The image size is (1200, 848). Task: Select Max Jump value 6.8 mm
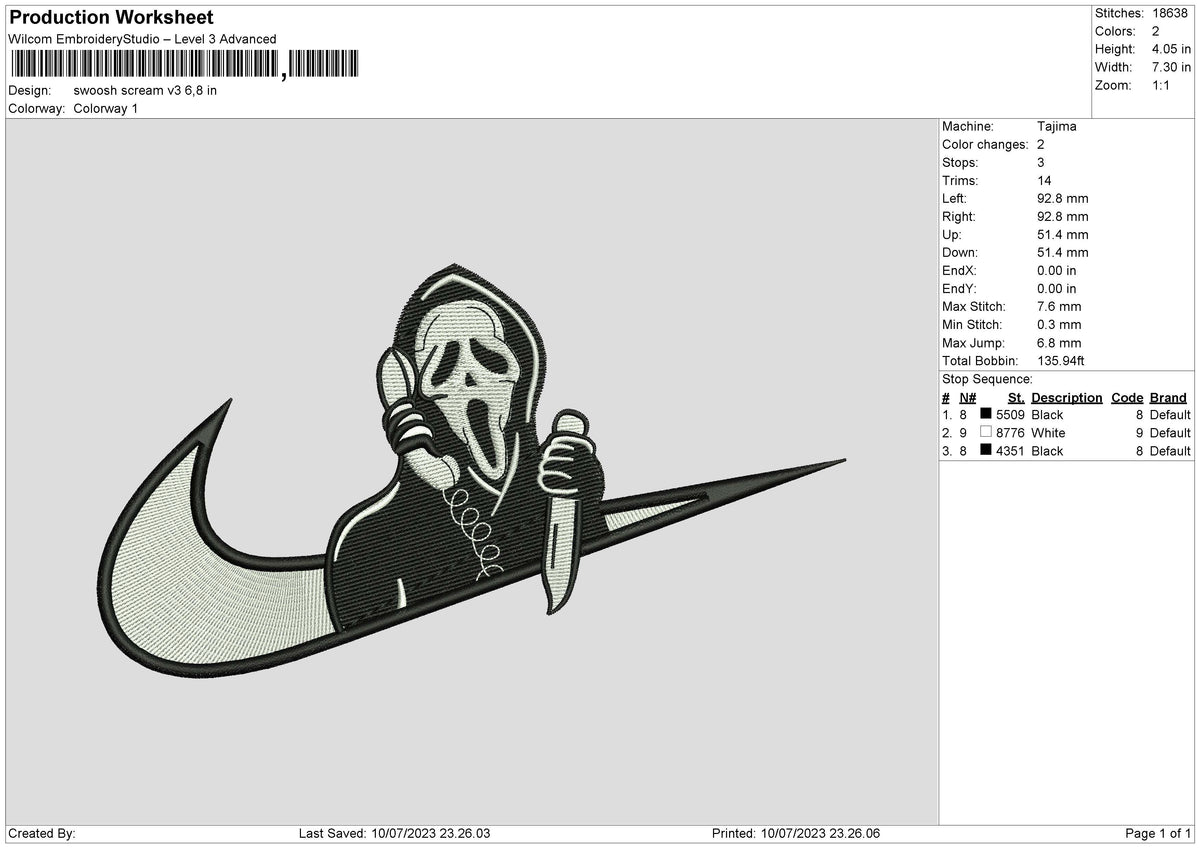click(x=1059, y=343)
